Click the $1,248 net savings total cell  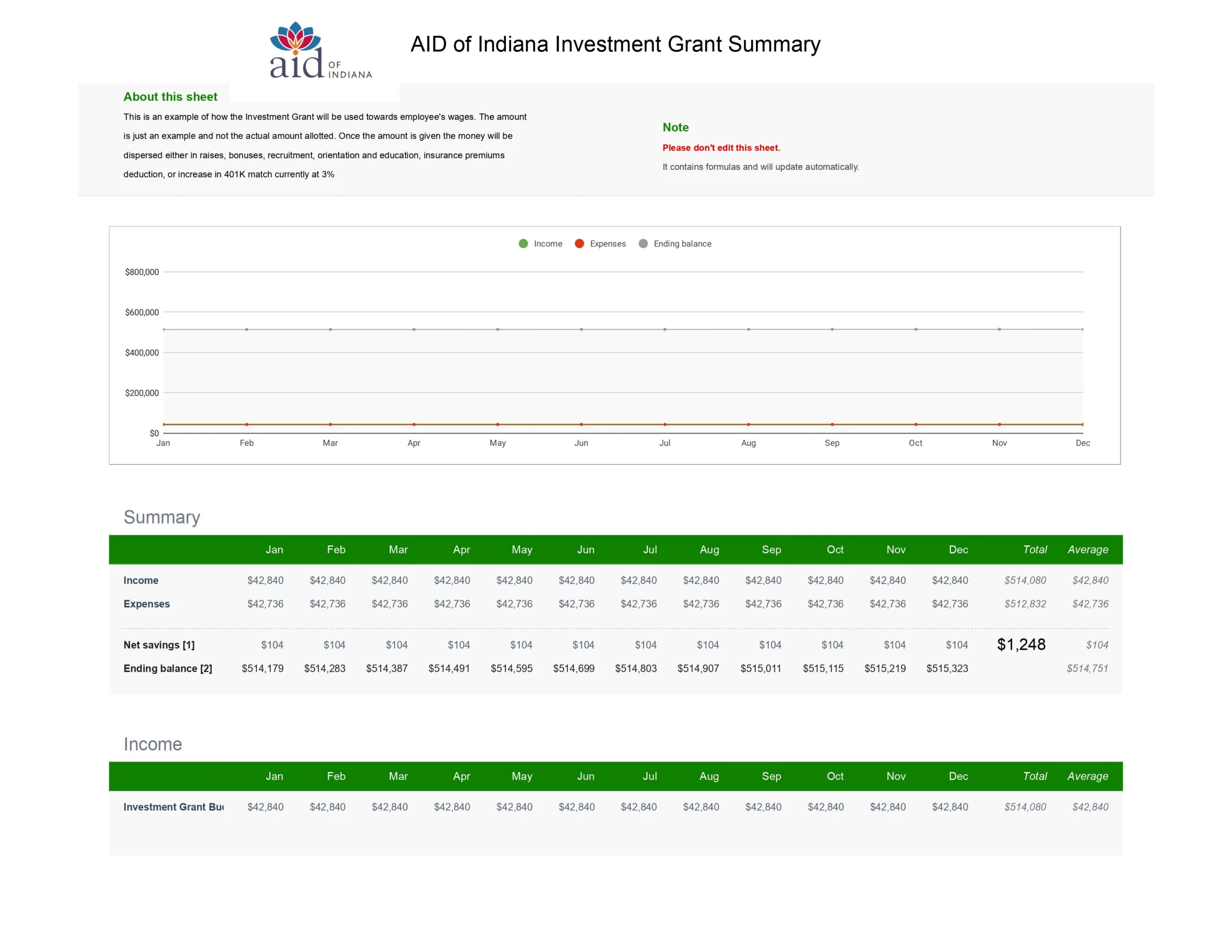pos(1021,644)
